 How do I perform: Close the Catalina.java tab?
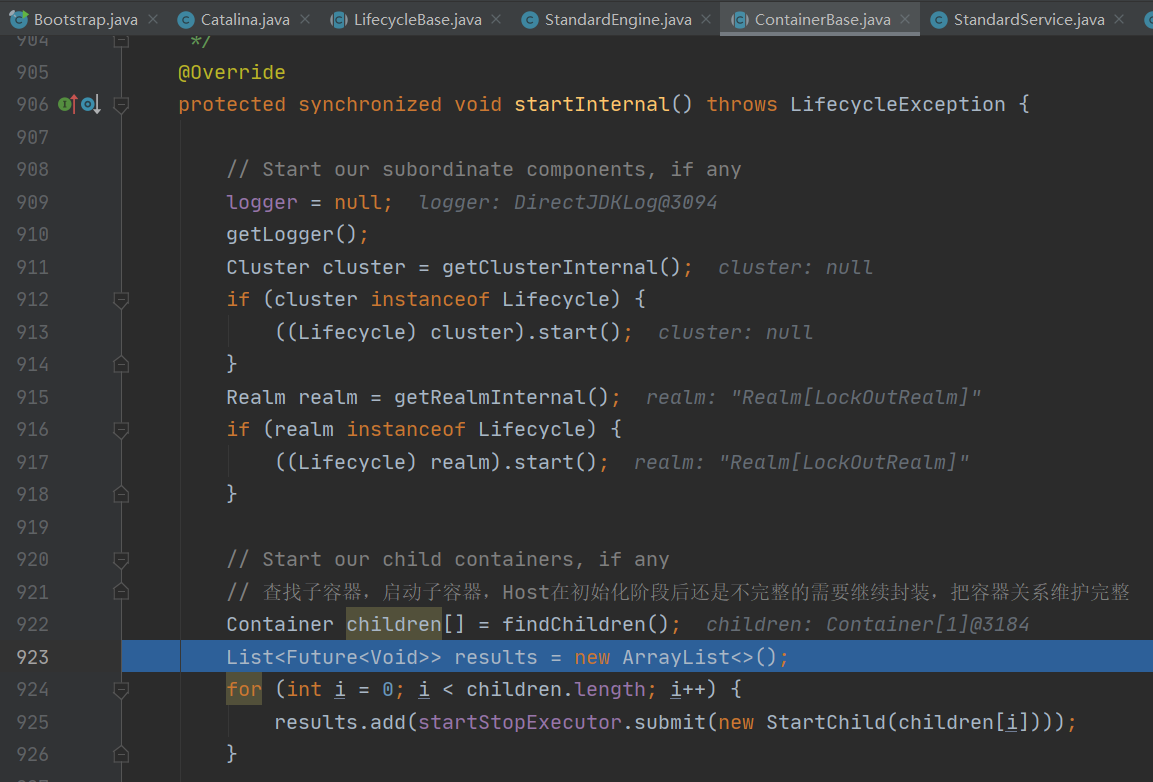305,19
